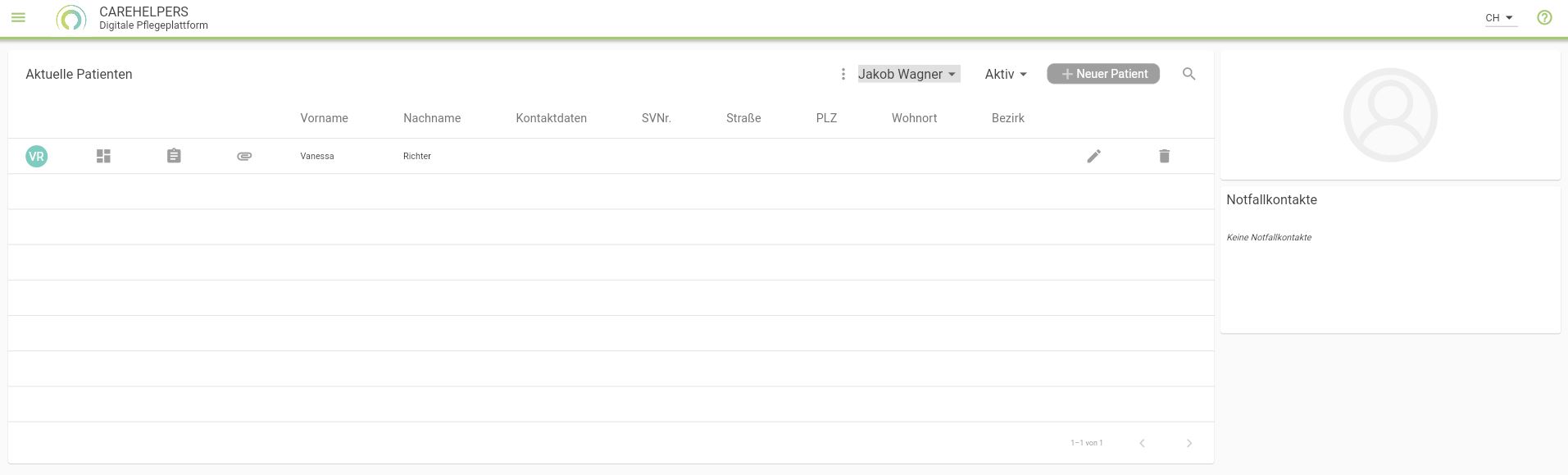Image resolution: width=1568 pixels, height=475 pixels.
Task: Click the patient profile picture placeholder
Action: [1390, 115]
